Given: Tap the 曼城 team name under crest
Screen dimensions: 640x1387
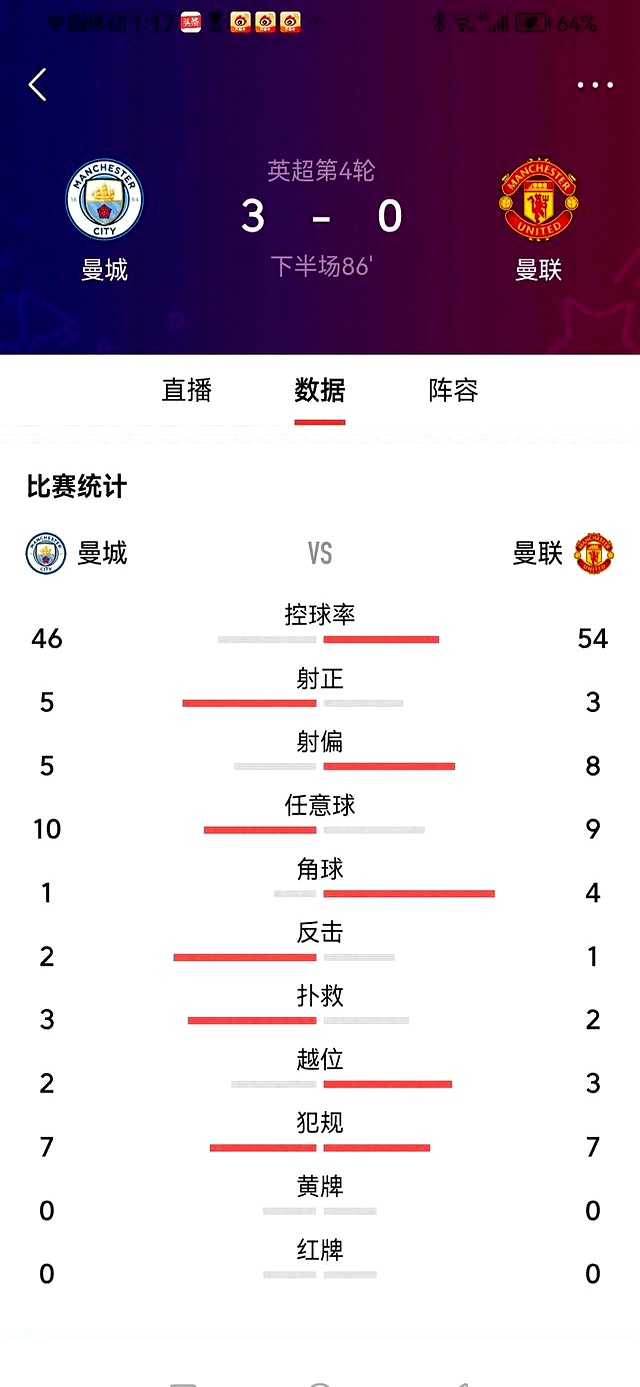Looking at the screenshot, I should (105, 270).
